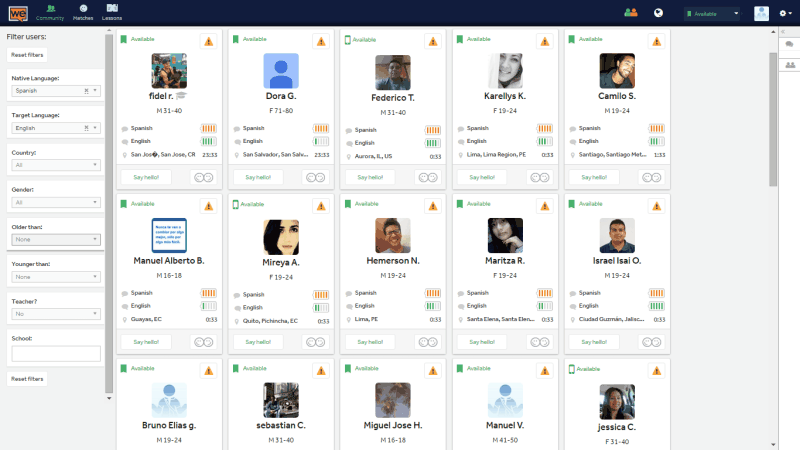Click faces icon on fidel r. card

click(204, 178)
